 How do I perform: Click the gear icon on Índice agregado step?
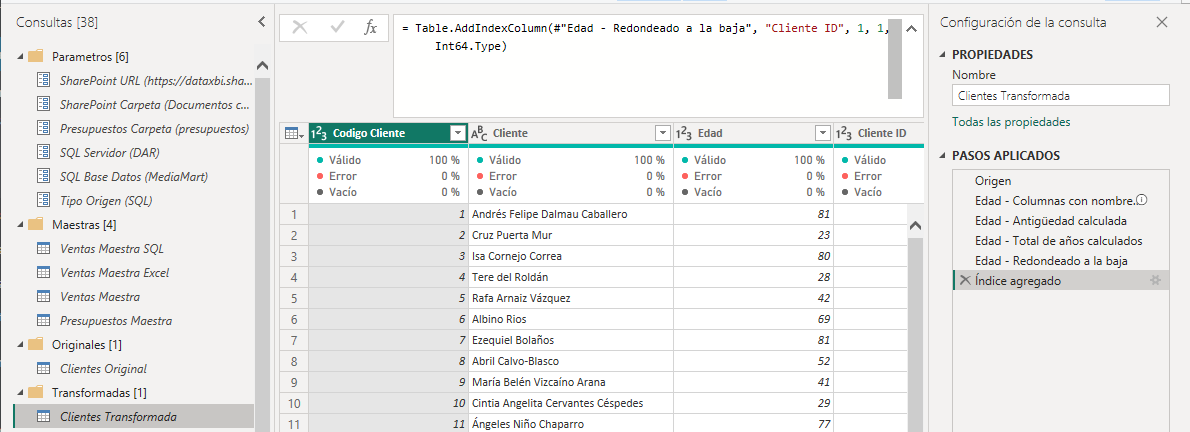tap(1156, 281)
